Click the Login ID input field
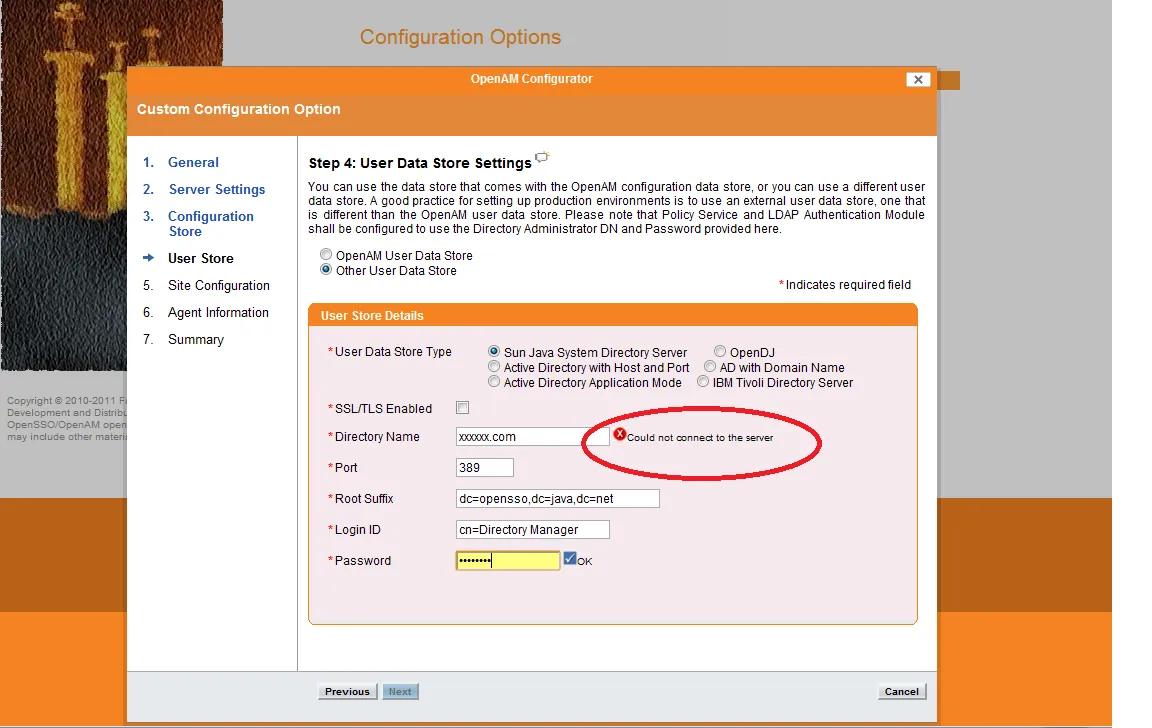The width and height of the screenshot is (1152, 728). [533, 530]
